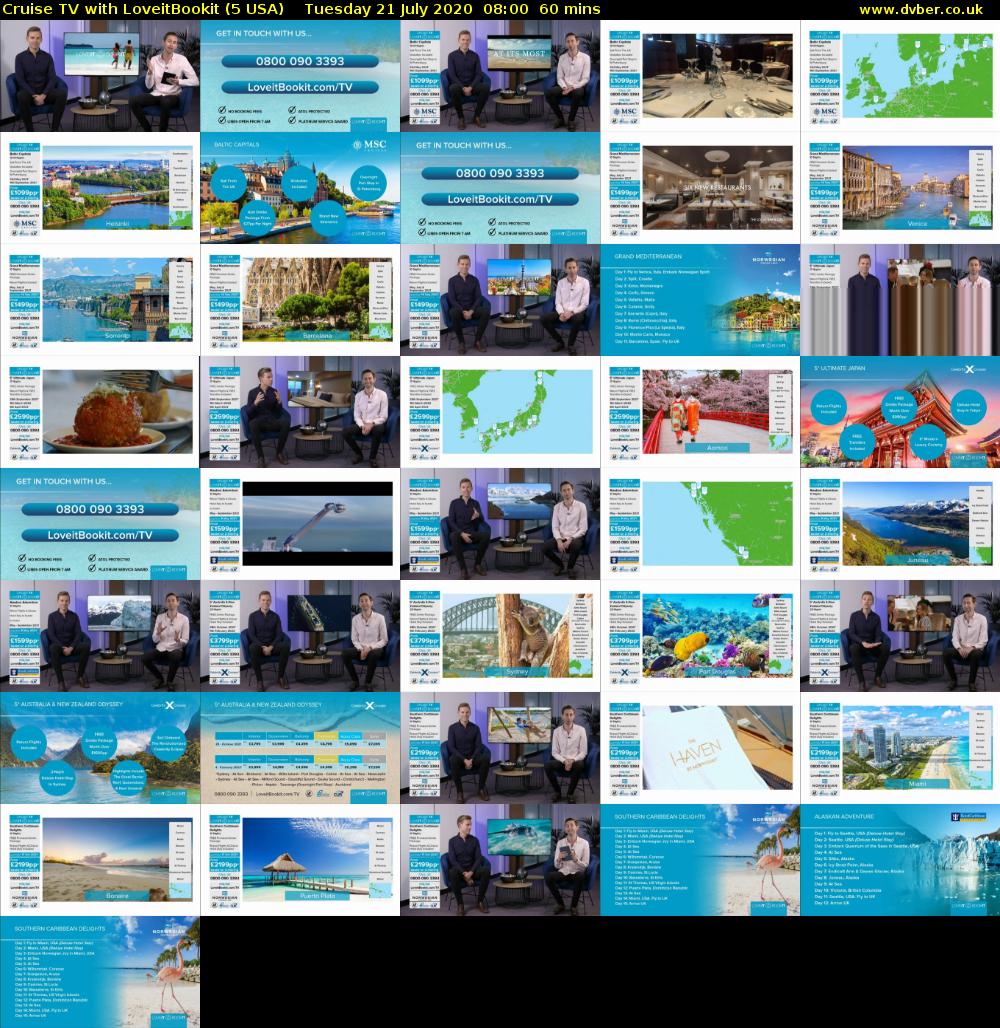Open the dining table with wine glasses thumbnail
Screen dimensions: 1000x1028
(700, 76)
